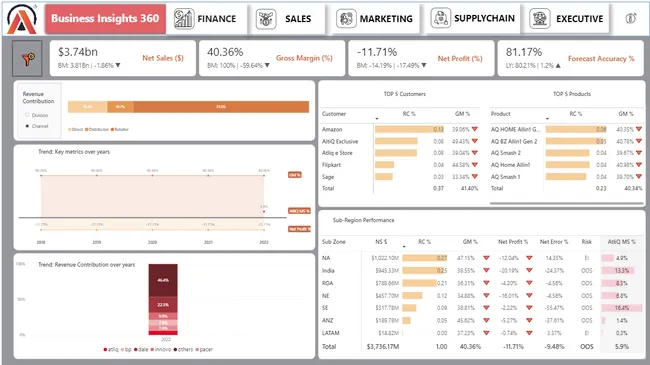Click Flipkart's GM % down-arrow indicator

coord(475,165)
